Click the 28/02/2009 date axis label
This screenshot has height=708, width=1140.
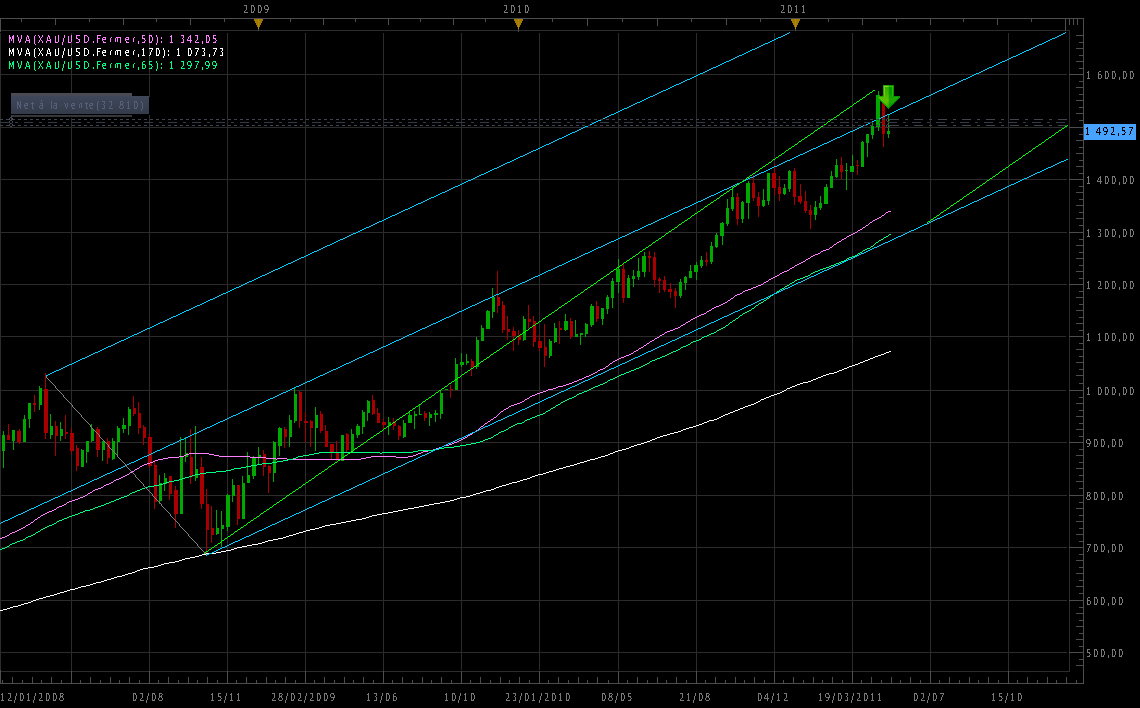(304, 697)
